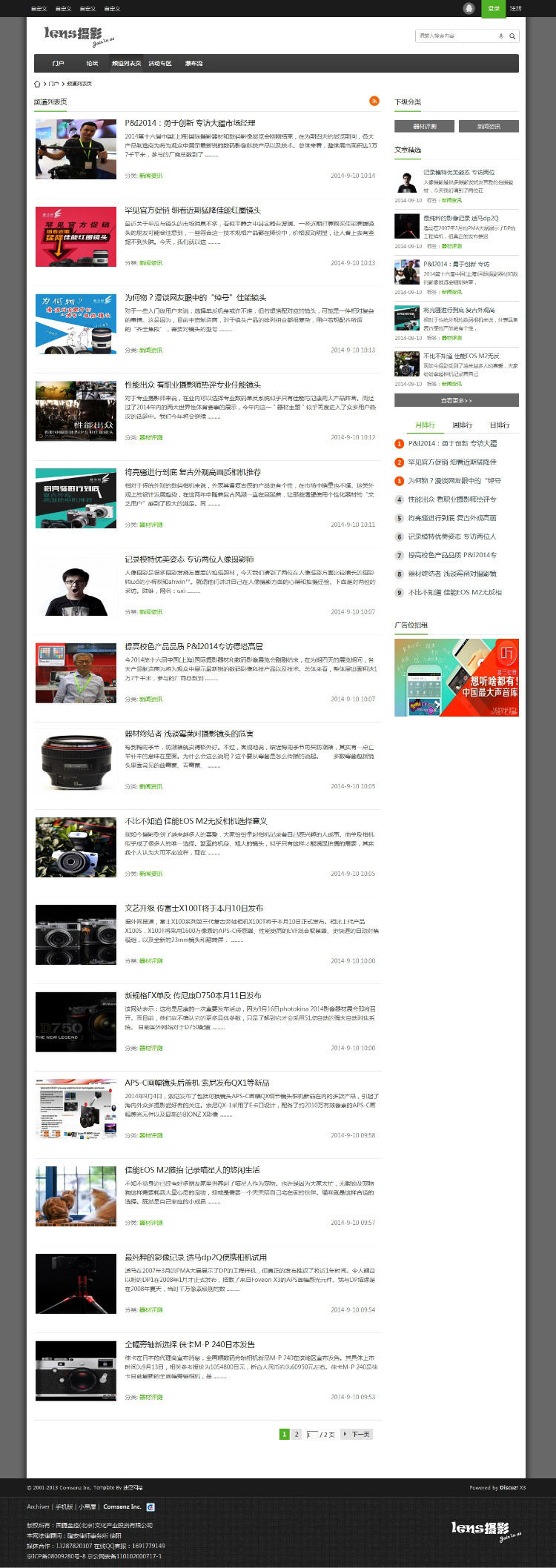Image resolution: width=556 pixels, height=1568 pixels.
Task: Open the red 罕见官方促销 article thumbnail
Action: (76, 236)
